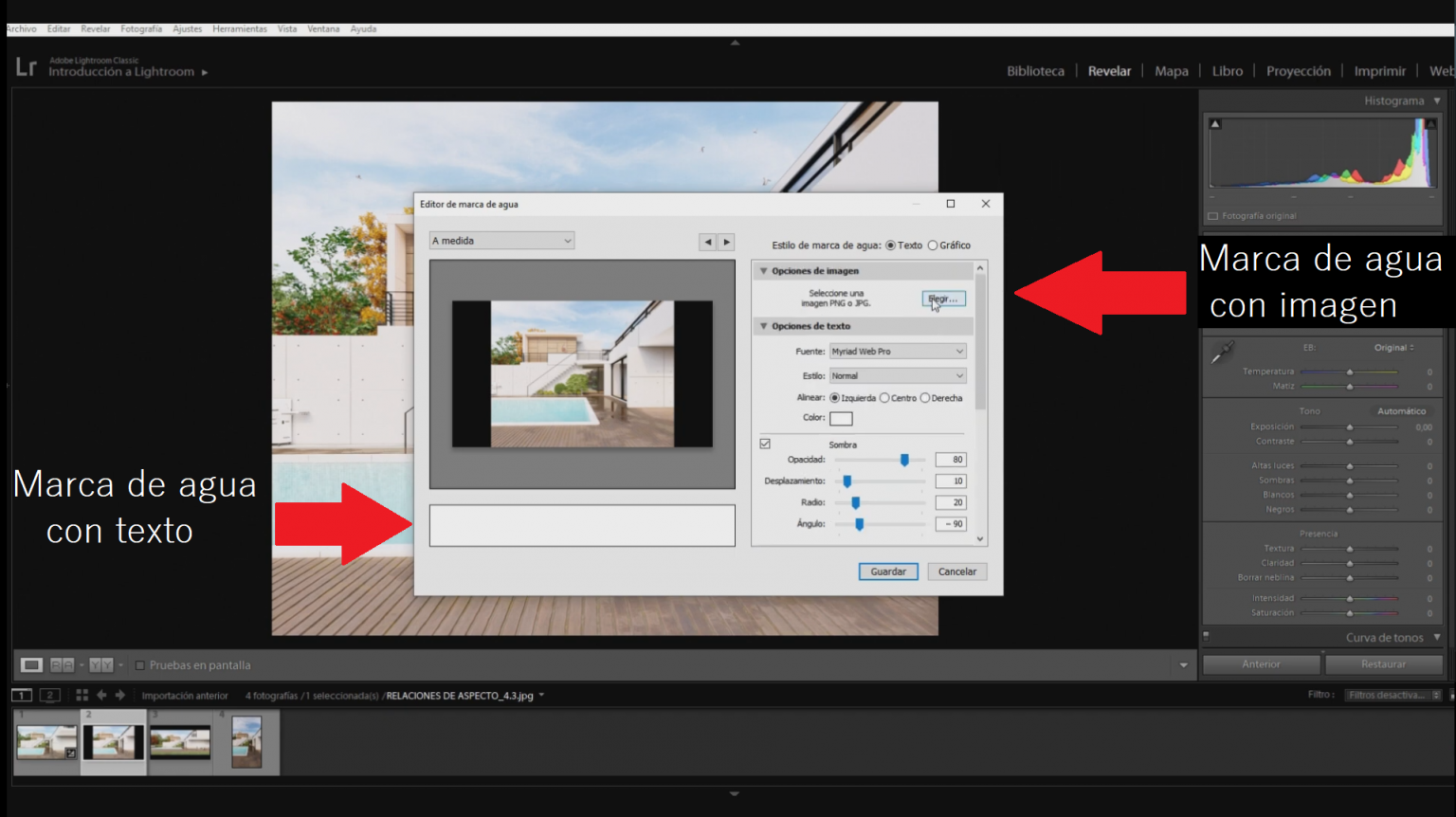1456x817 pixels.
Task: Open grid view via the filmstrip grid icon
Action: pos(82,695)
